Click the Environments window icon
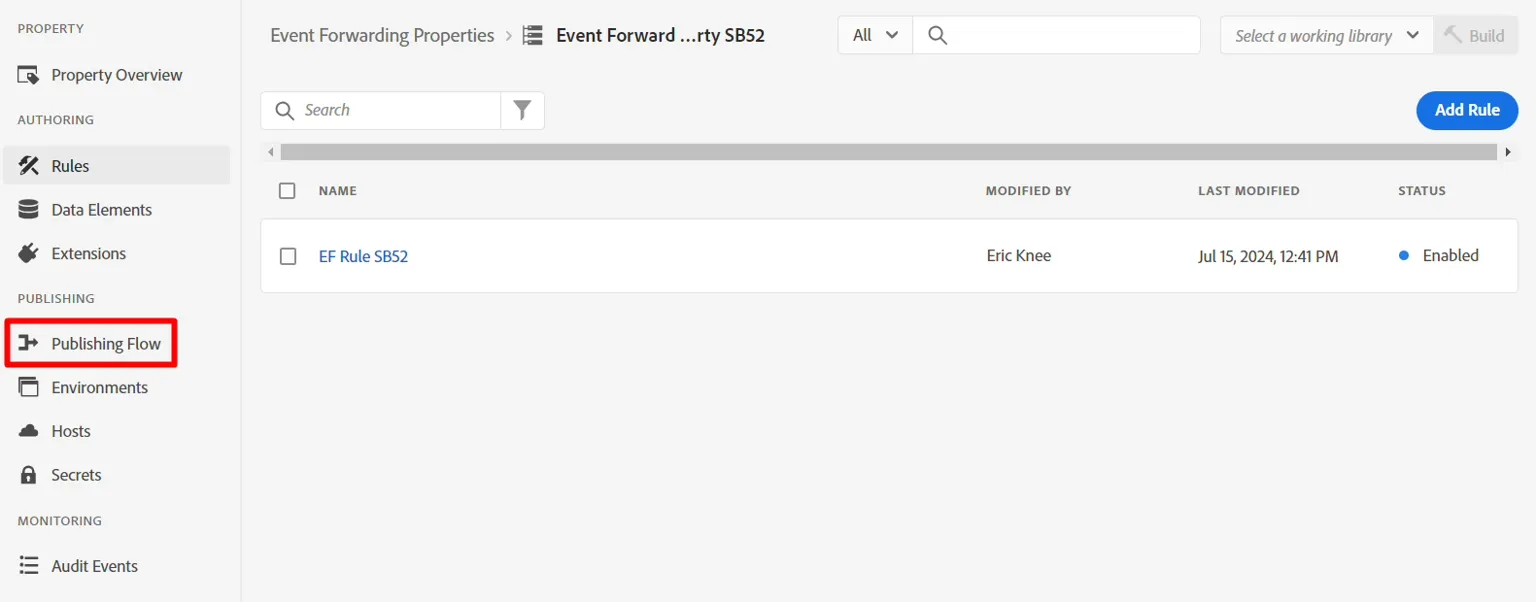The image size is (1536, 602). pos(29,387)
